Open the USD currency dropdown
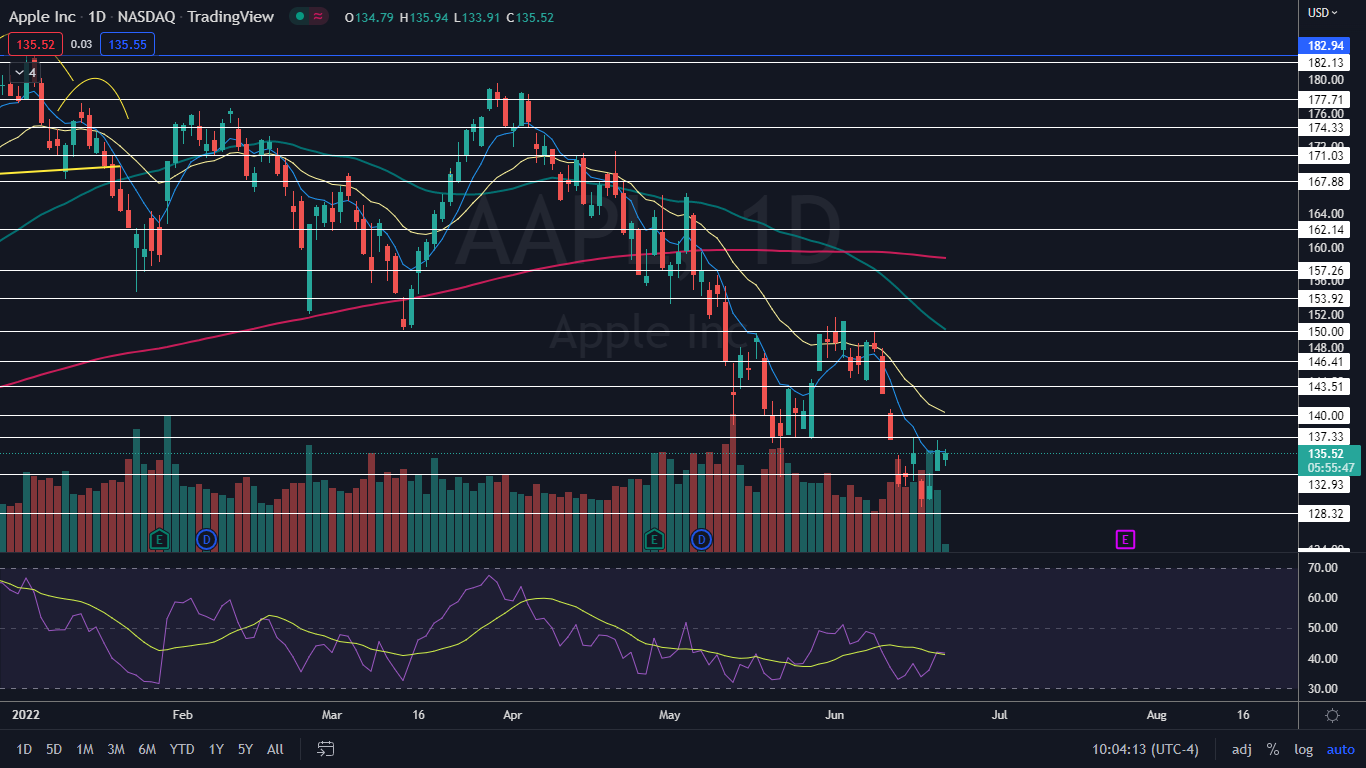 coord(1323,13)
